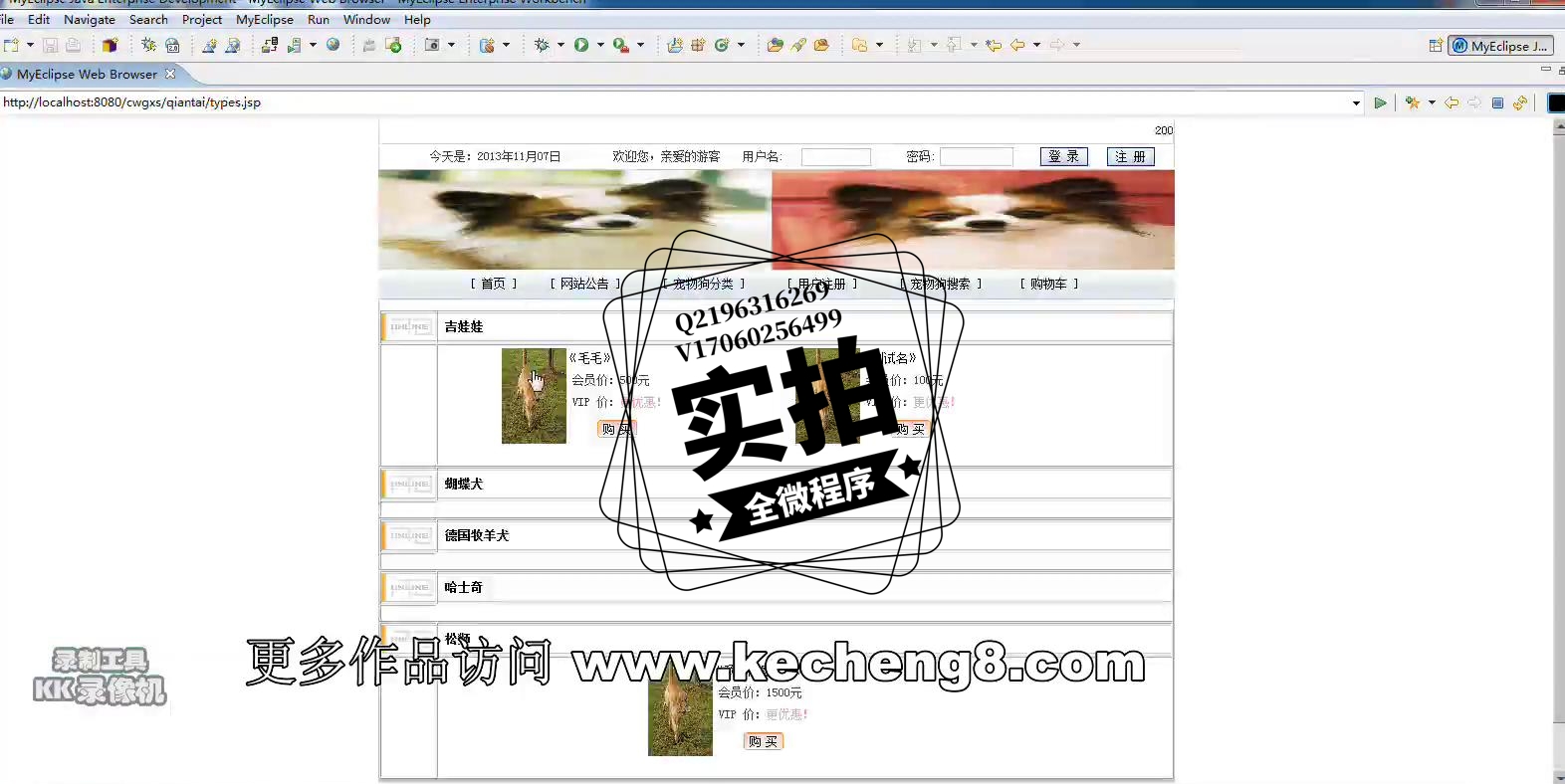Click the 吉娃娃 category heading
Viewport: 1565px width, 784px height.
tap(464, 326)
